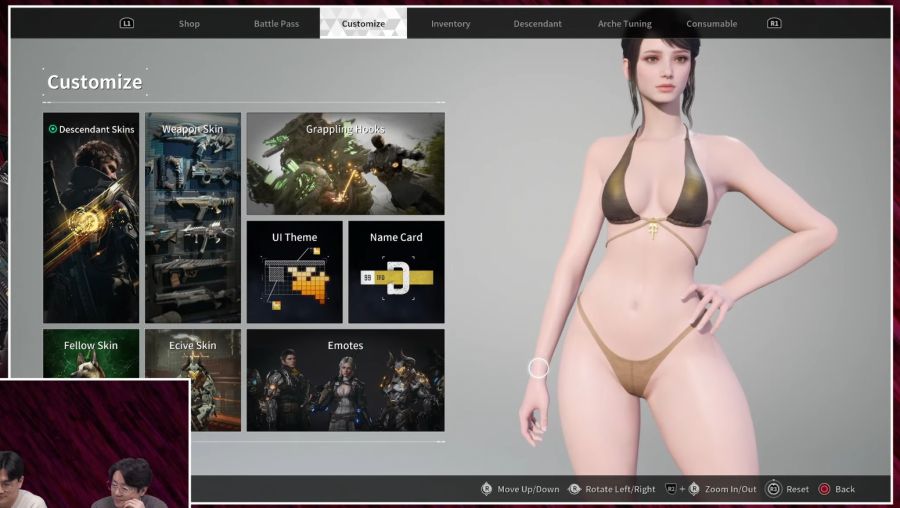
Task: Click the red circle Back icon
Action: pos(824,489)
